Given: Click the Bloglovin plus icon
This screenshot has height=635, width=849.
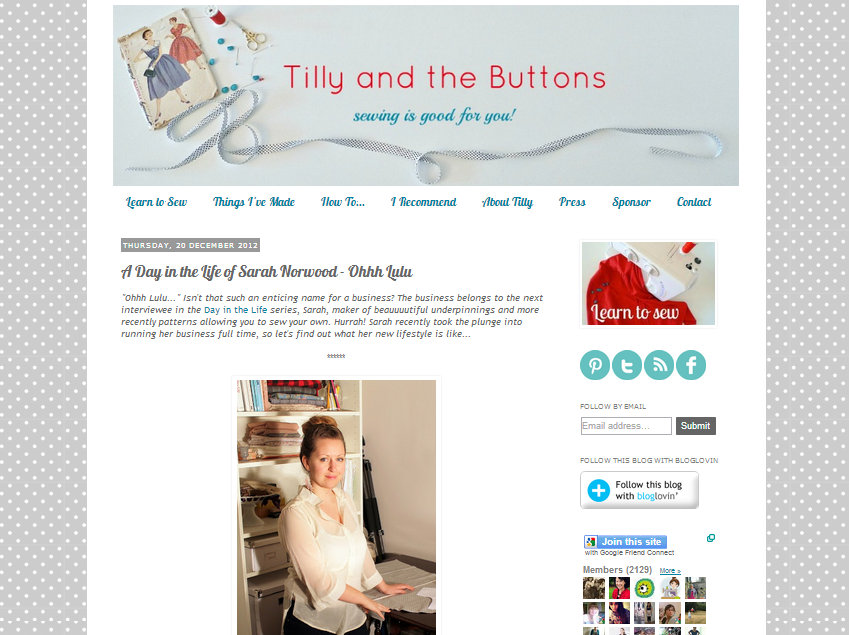Looking at the screenshot, I should pyautogui.click(x=598, y=490).
